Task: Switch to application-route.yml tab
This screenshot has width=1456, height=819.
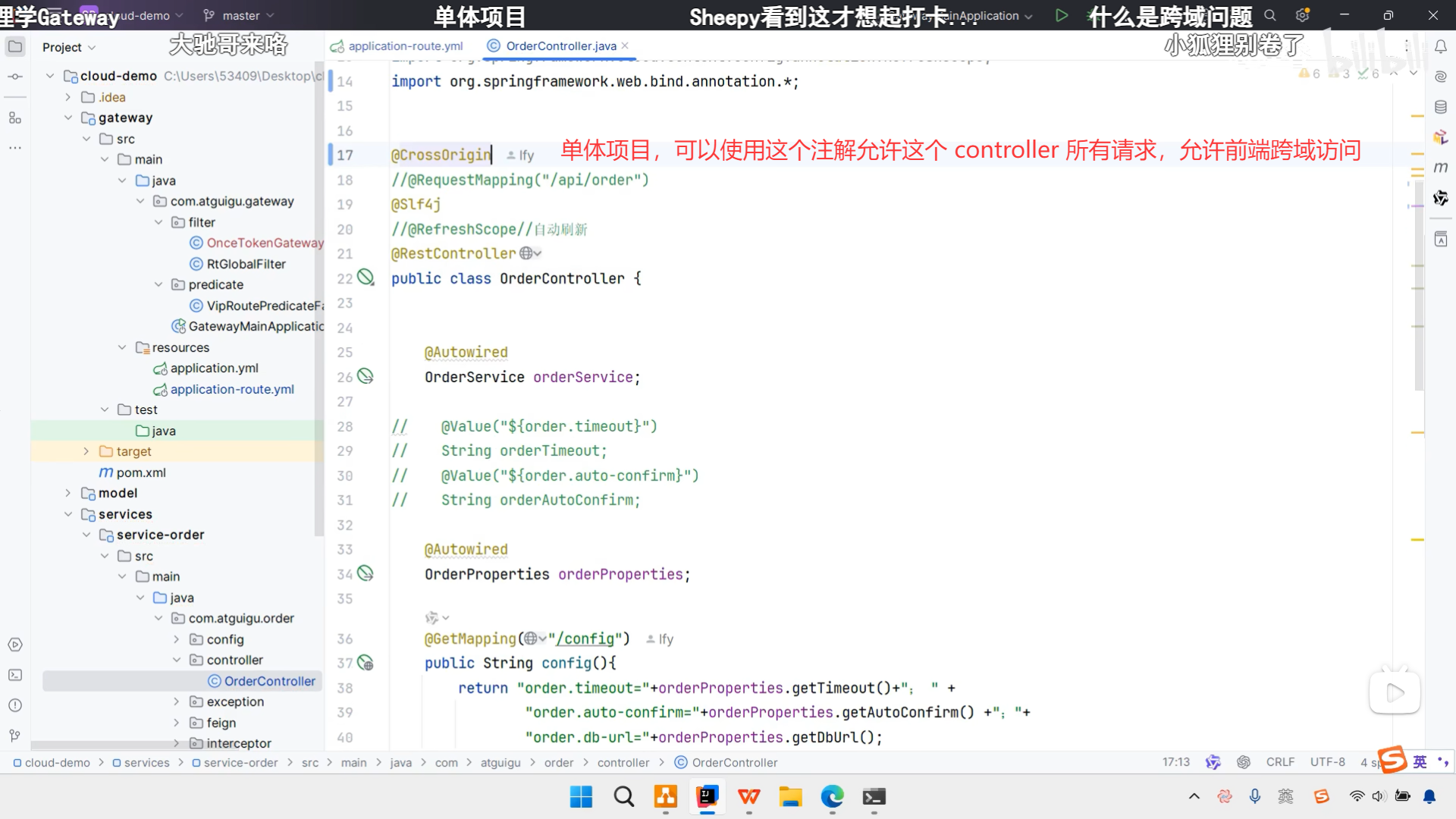Action: (x=405, y=46)
